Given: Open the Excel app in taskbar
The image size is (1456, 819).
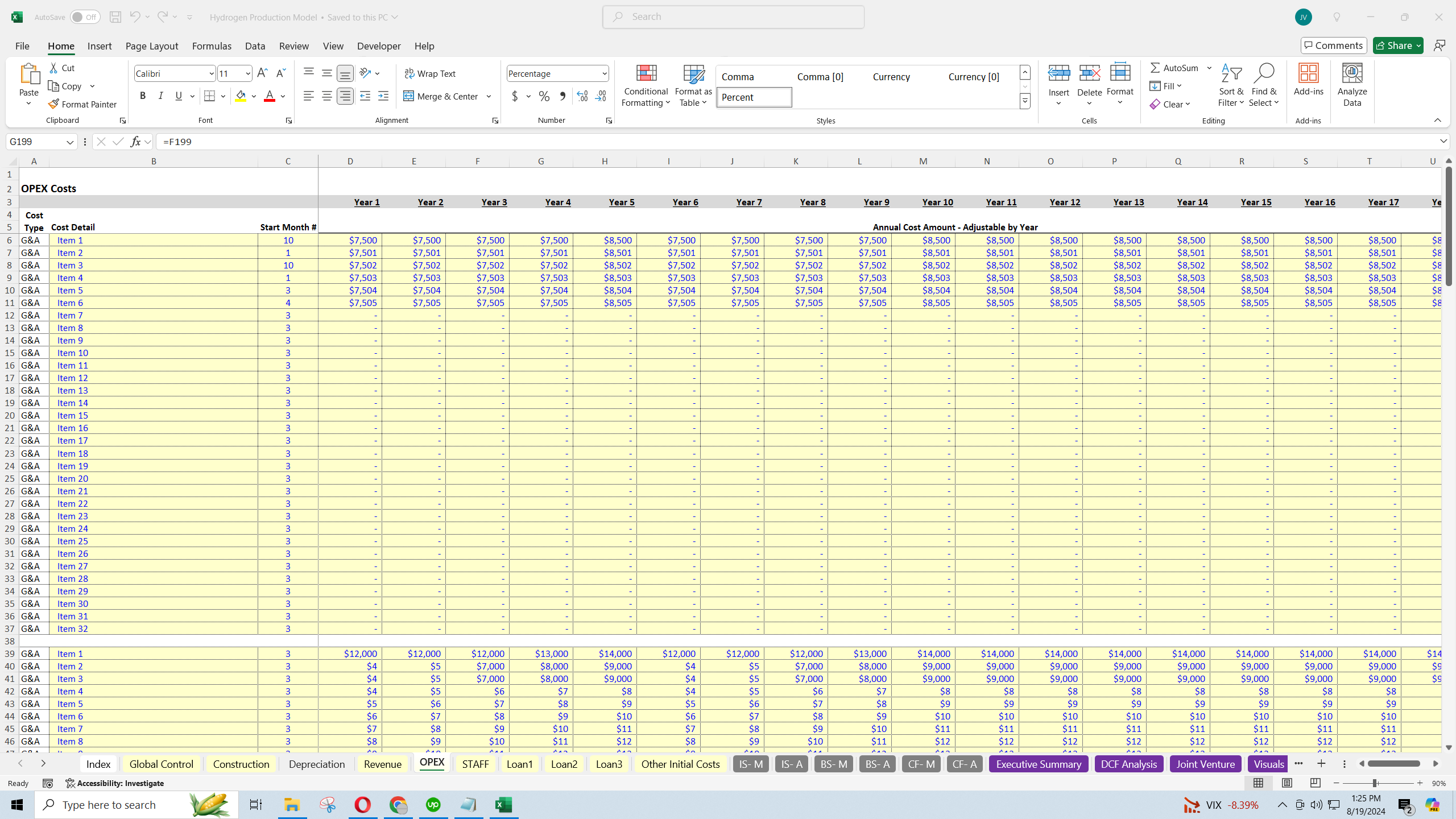Looking at the screenshot, I should [x=503, y=804].
